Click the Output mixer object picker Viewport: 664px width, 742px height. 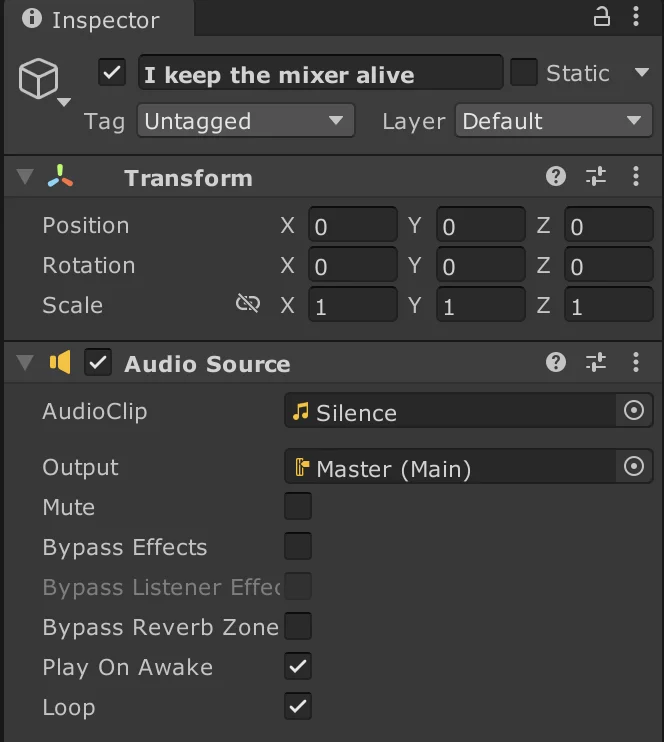634,467
